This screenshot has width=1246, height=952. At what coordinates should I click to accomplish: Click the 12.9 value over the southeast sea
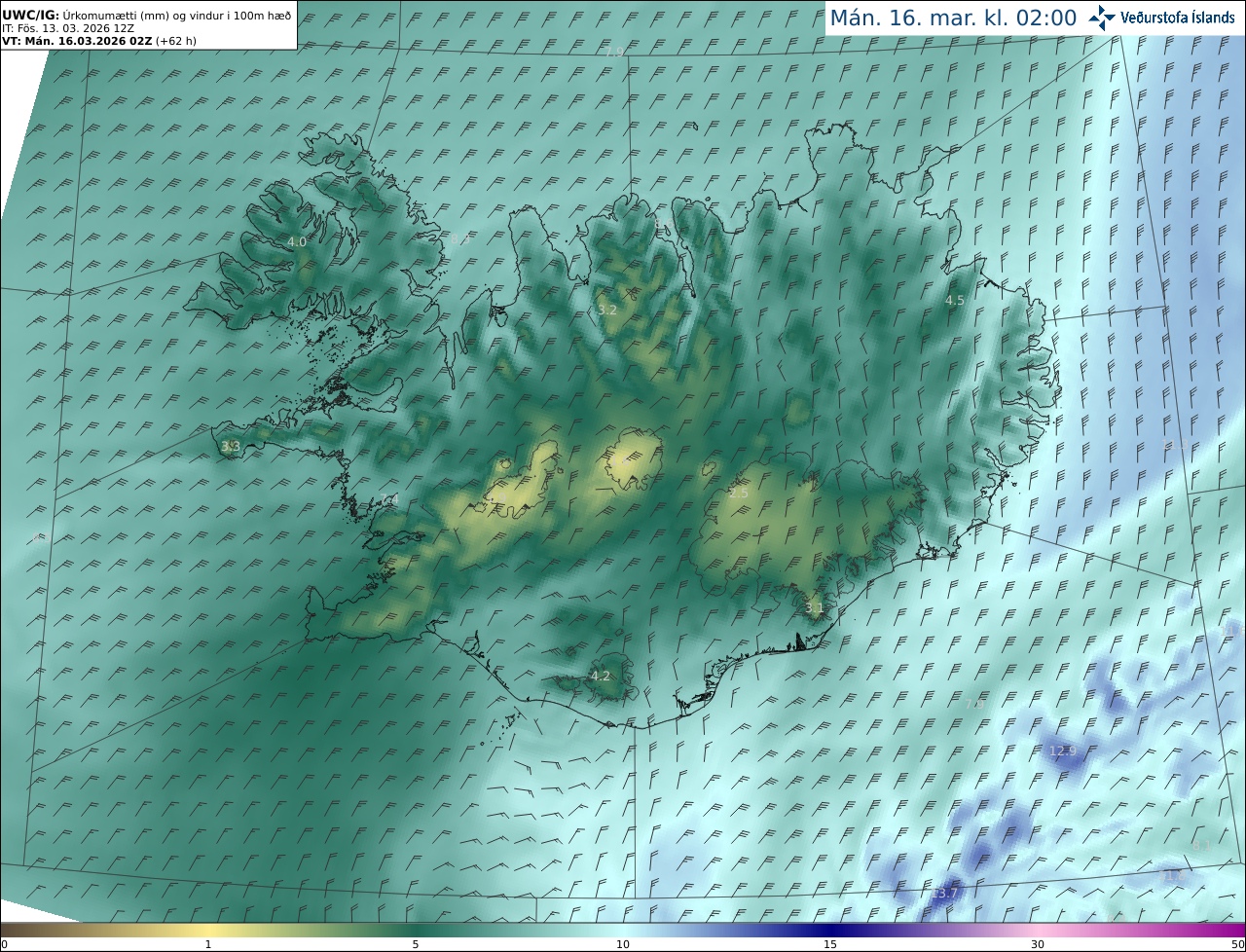pyautogui.click(x=1064, y=751)
